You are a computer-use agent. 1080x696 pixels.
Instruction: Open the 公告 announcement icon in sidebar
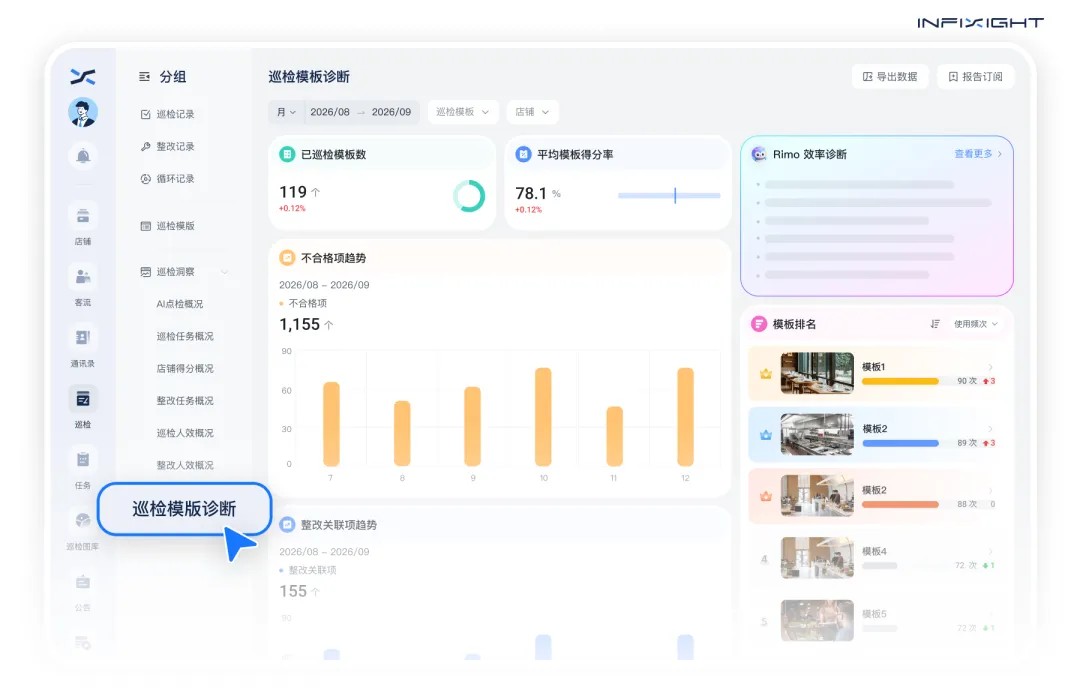point(83,582)
